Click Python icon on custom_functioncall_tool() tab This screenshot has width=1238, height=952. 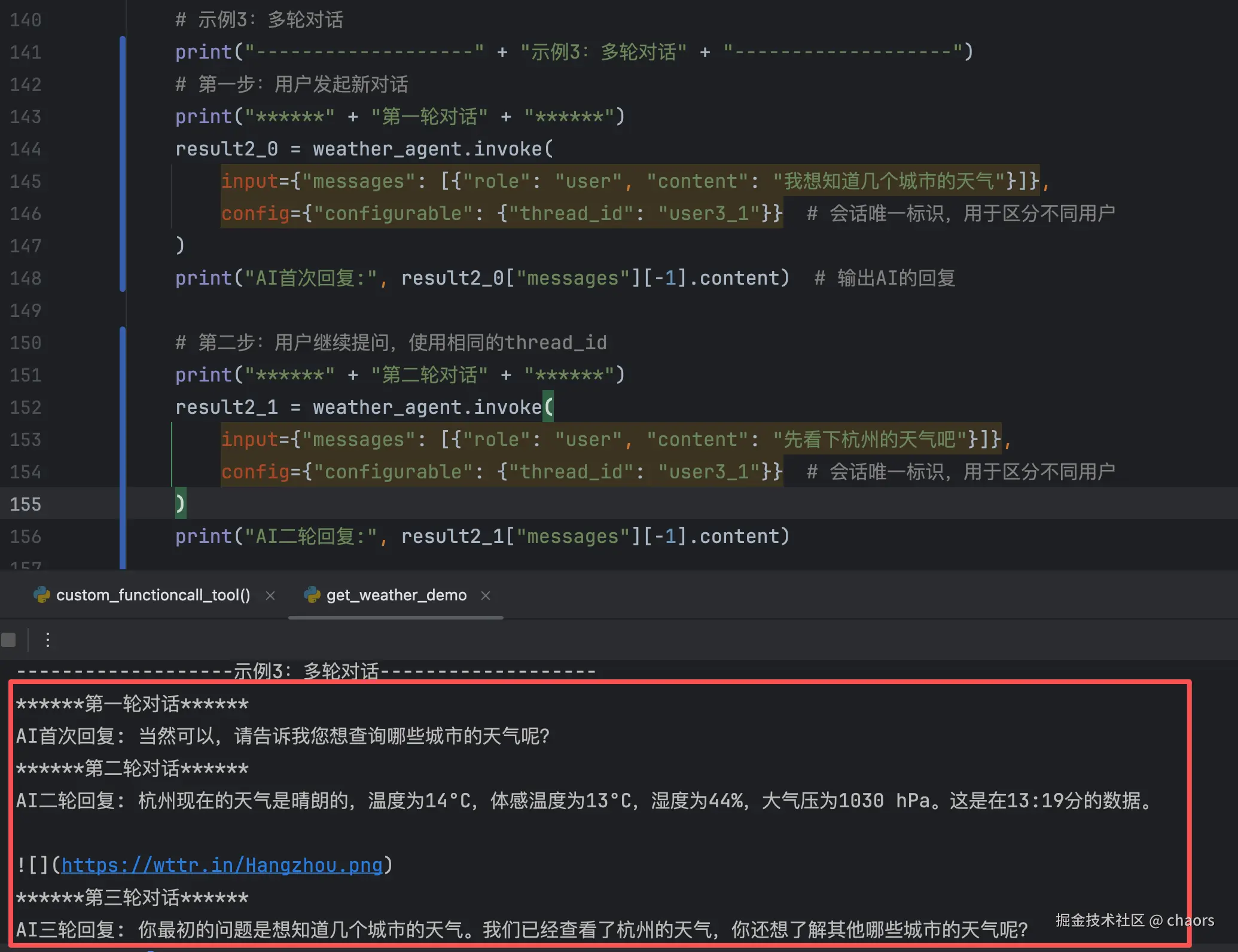pyautogui.click(x=42, y=594)
